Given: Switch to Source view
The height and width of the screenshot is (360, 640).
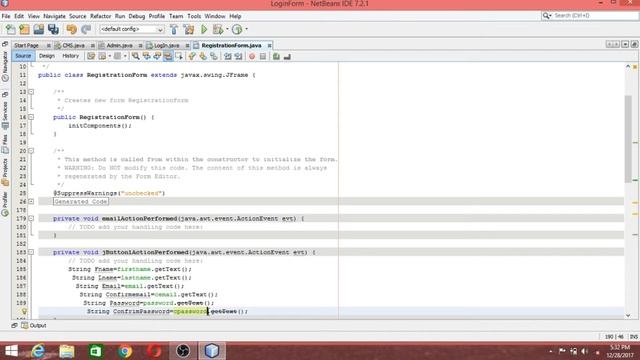Looking at the screenshot, I should pyautogui.click(x=23, y=56).
